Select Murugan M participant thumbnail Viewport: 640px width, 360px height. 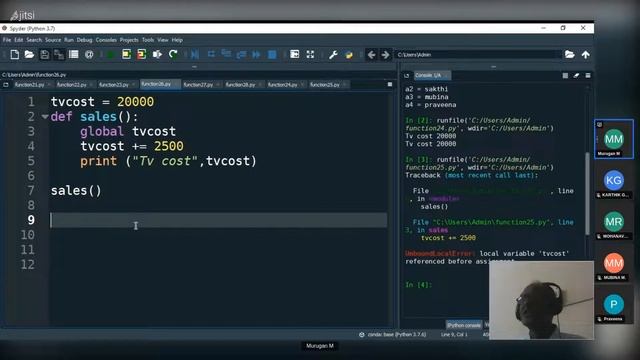(614, 139)
